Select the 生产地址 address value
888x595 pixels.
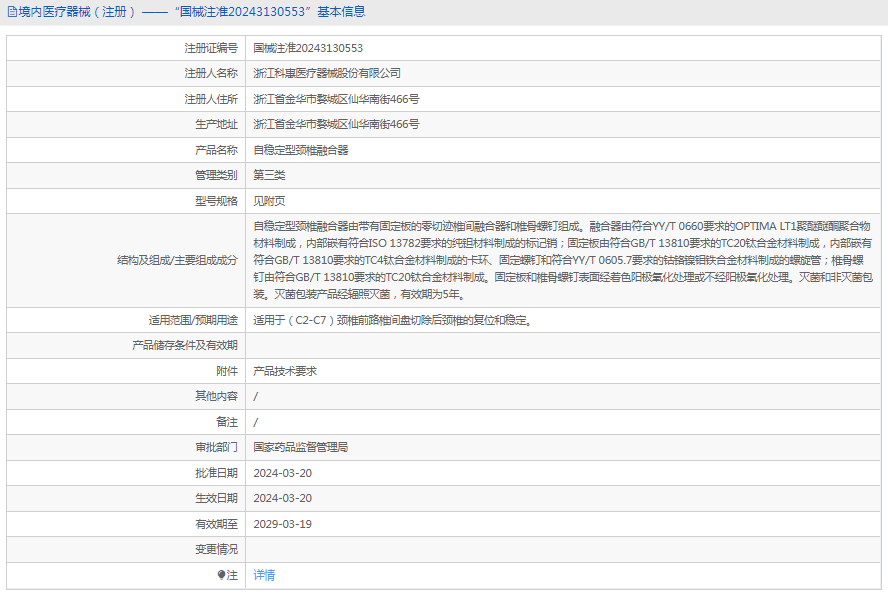point(336,124)
